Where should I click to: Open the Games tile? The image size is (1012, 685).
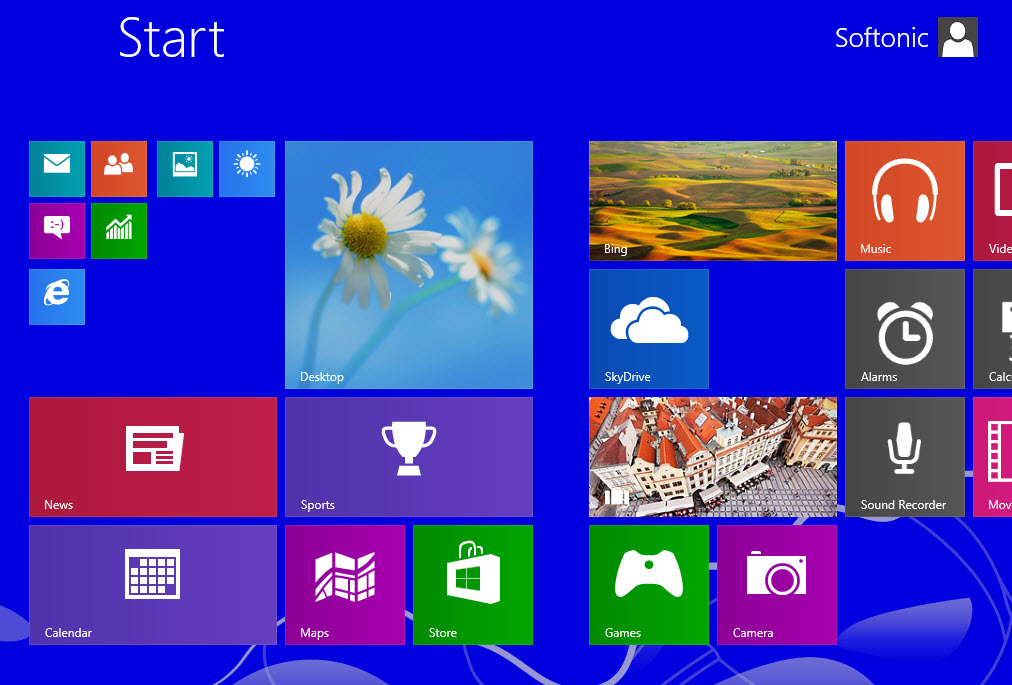649,585
